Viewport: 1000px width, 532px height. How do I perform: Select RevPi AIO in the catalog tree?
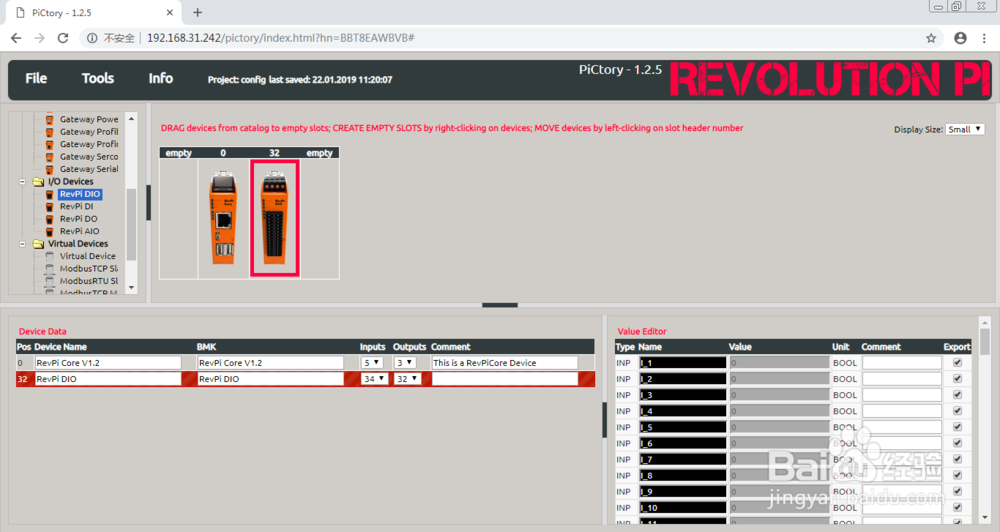click(x=79, y=232)
